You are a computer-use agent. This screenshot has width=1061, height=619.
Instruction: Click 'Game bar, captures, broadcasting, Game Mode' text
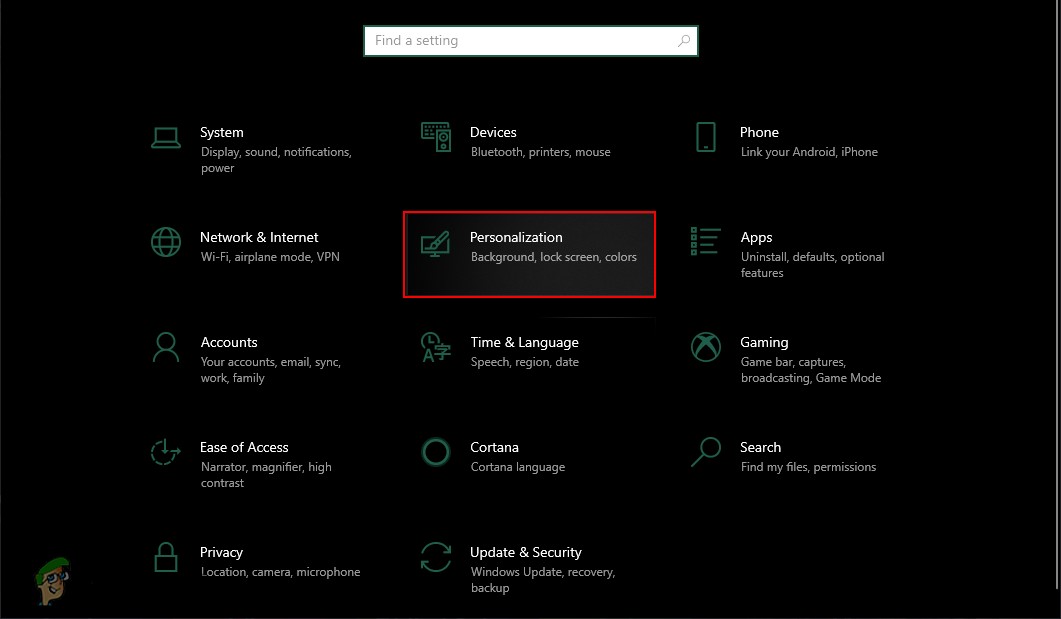tap(811, 370)
